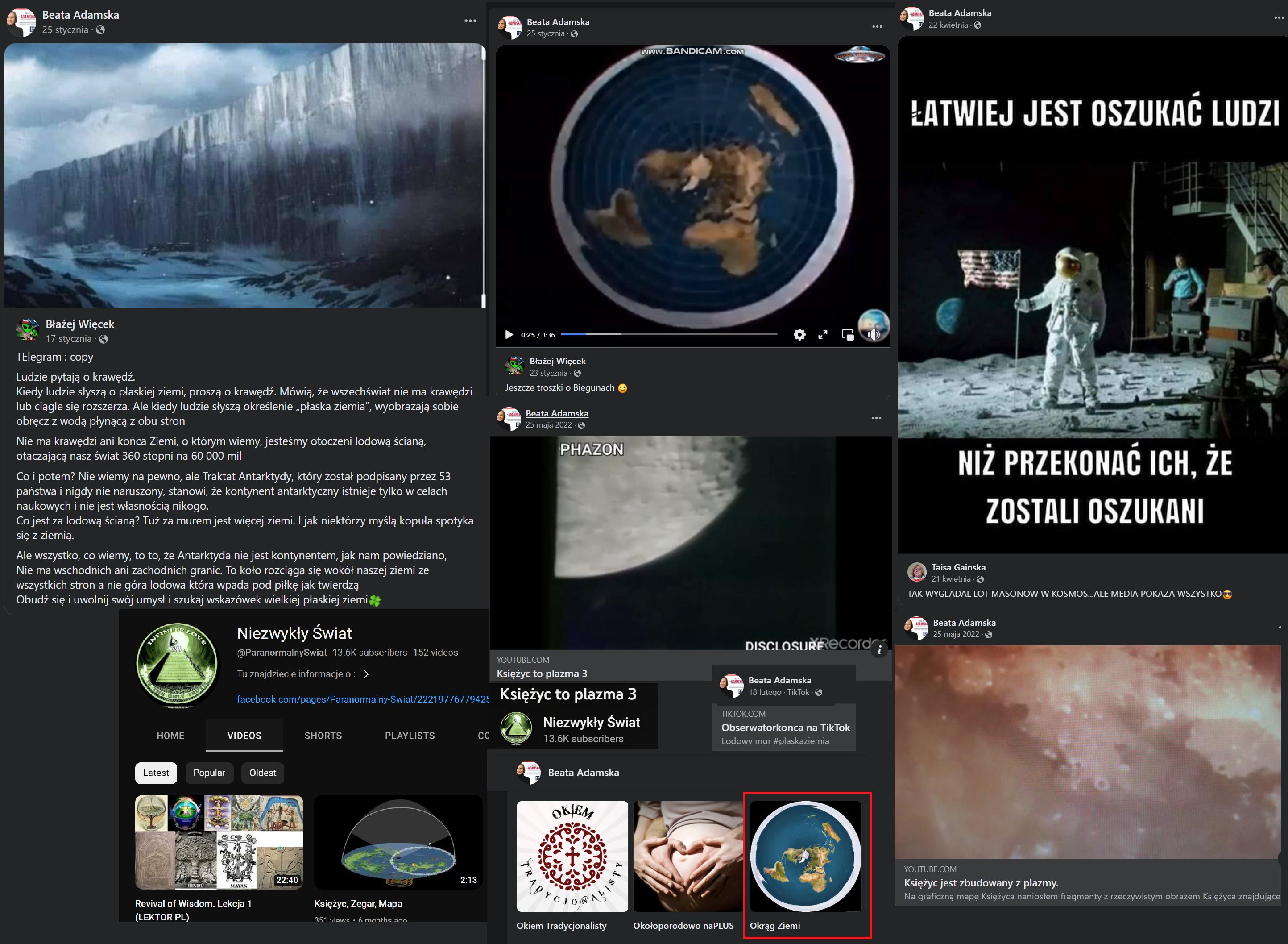
Task: Open Błażej Więcek avatar on 17 stycznia post
Action: point(27,330)
